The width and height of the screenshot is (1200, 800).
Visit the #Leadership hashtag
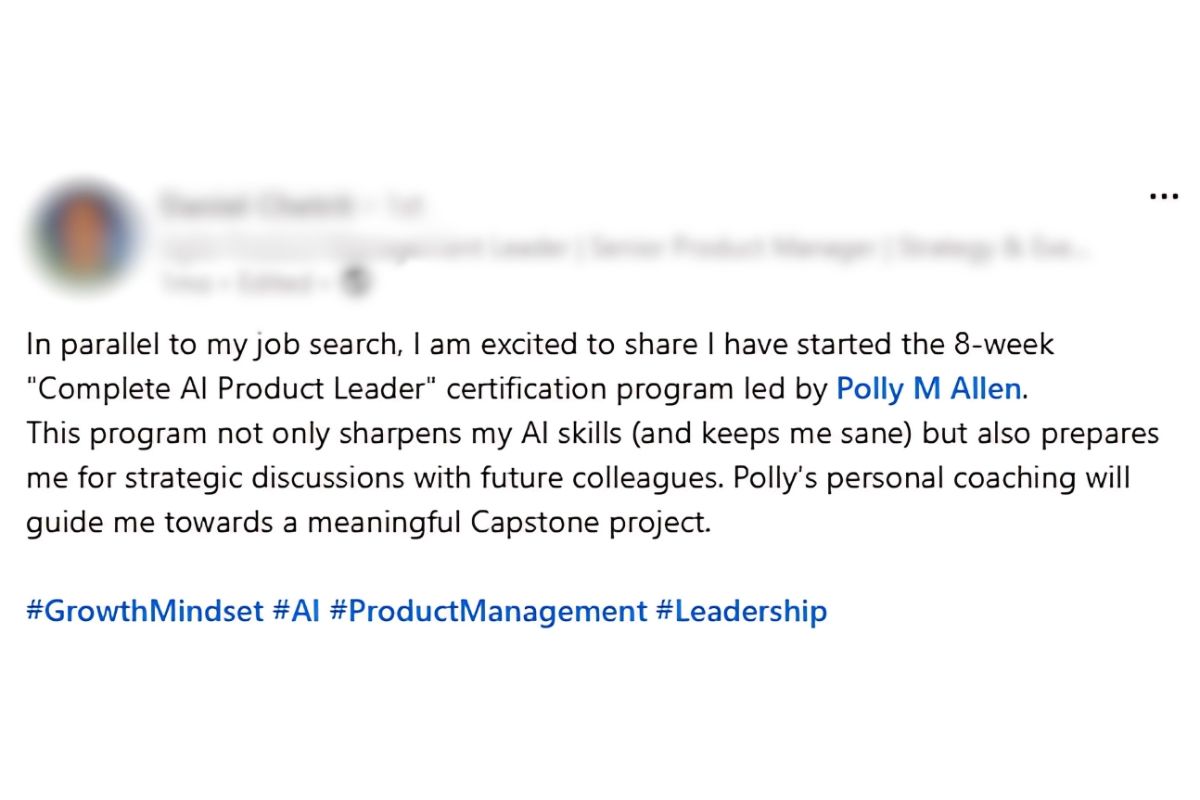pyautogui.click(x=741, y=611)
